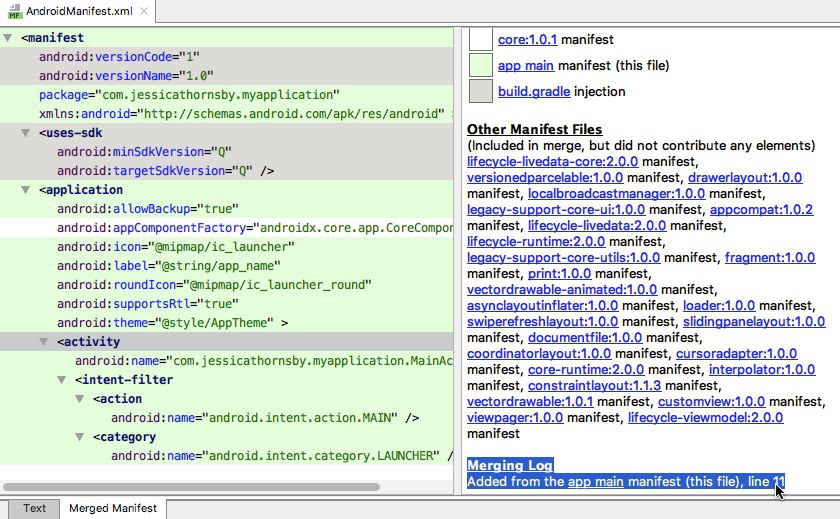This screenshot has height=519, width=840.
Task: Collapse the manifest root node
Action: click(9, 38)
